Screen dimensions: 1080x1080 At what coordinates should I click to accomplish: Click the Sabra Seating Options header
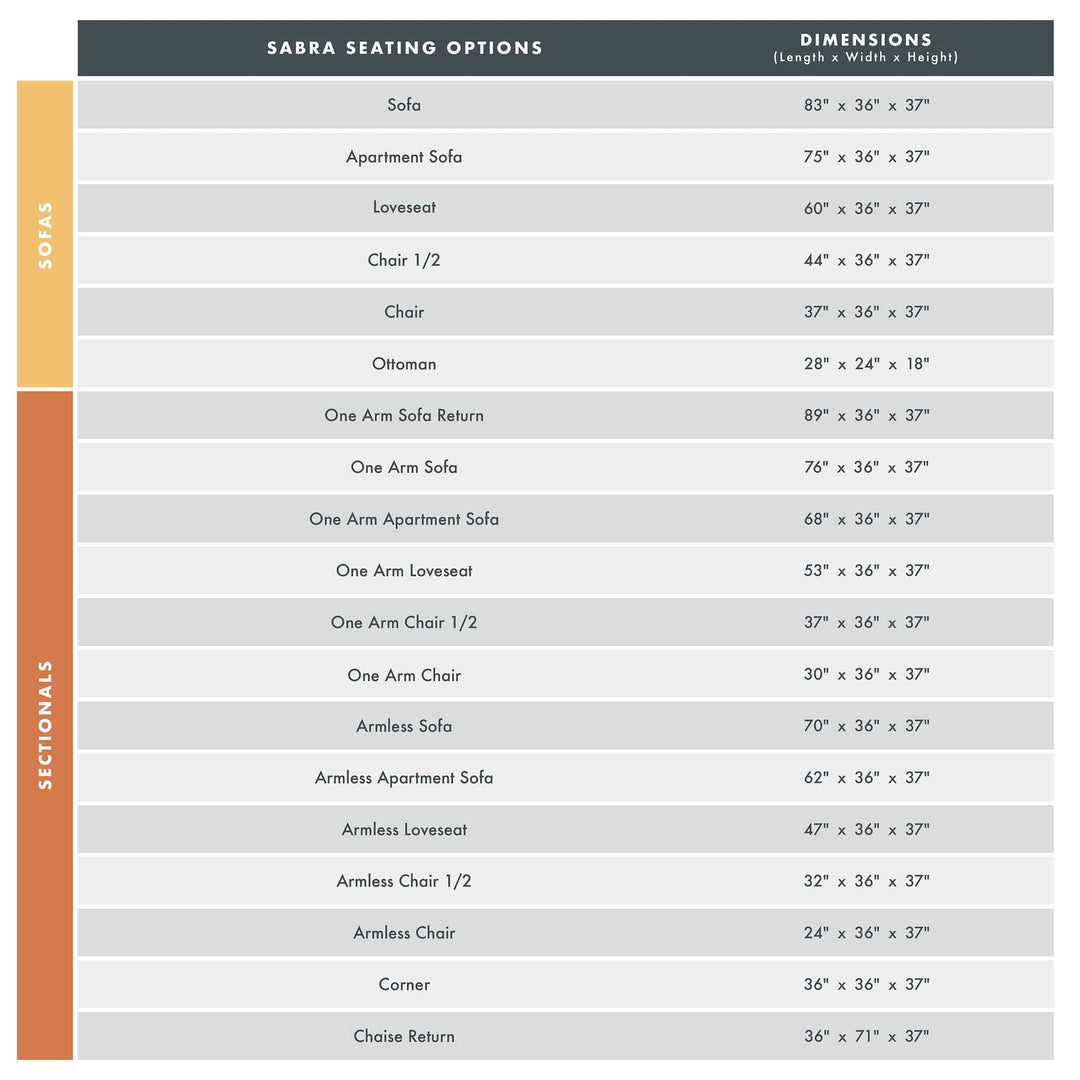click(x=404, y=48)
